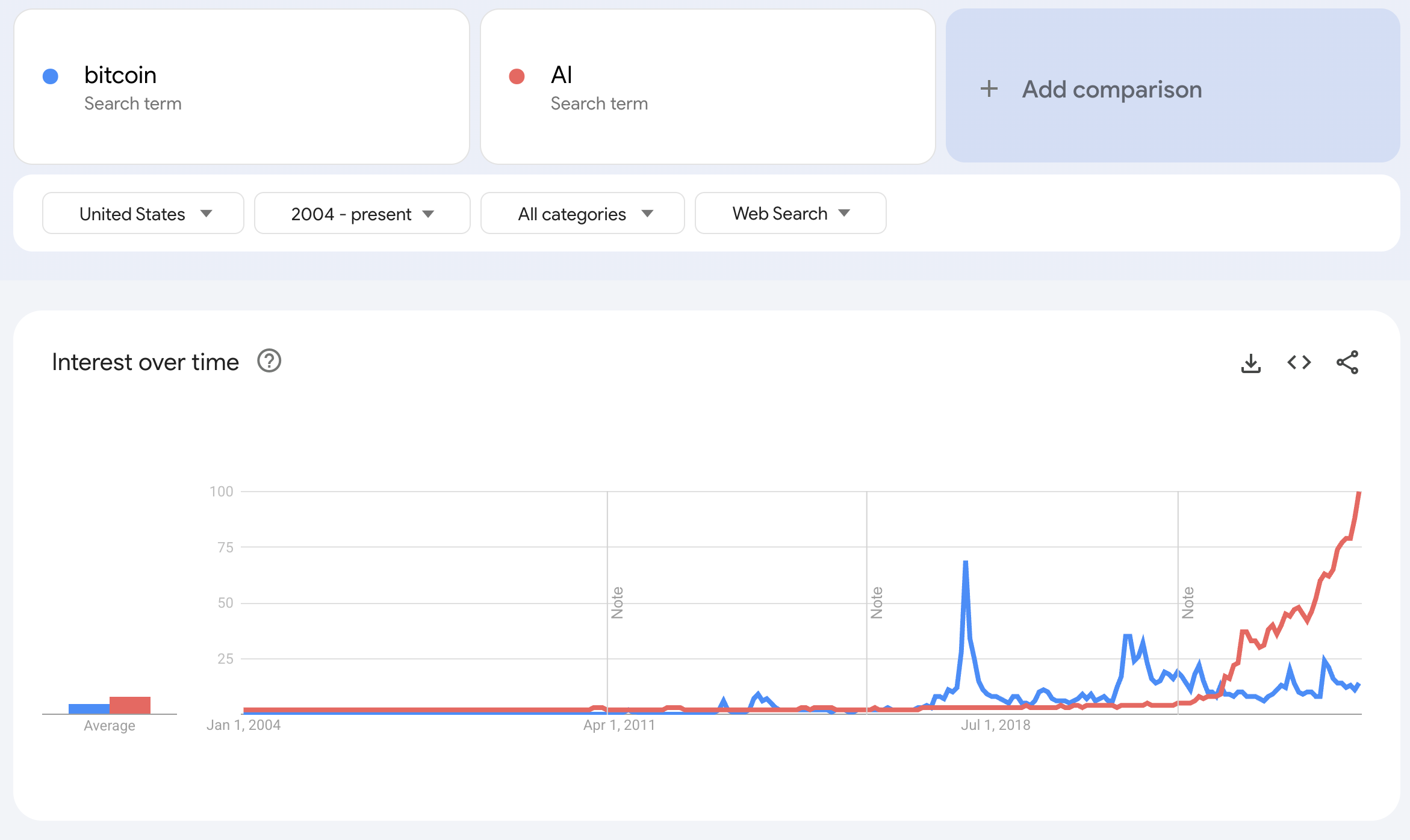Click the rightmost Note marker on chart
The image size is (1410, 840).
coord(1188,602)
